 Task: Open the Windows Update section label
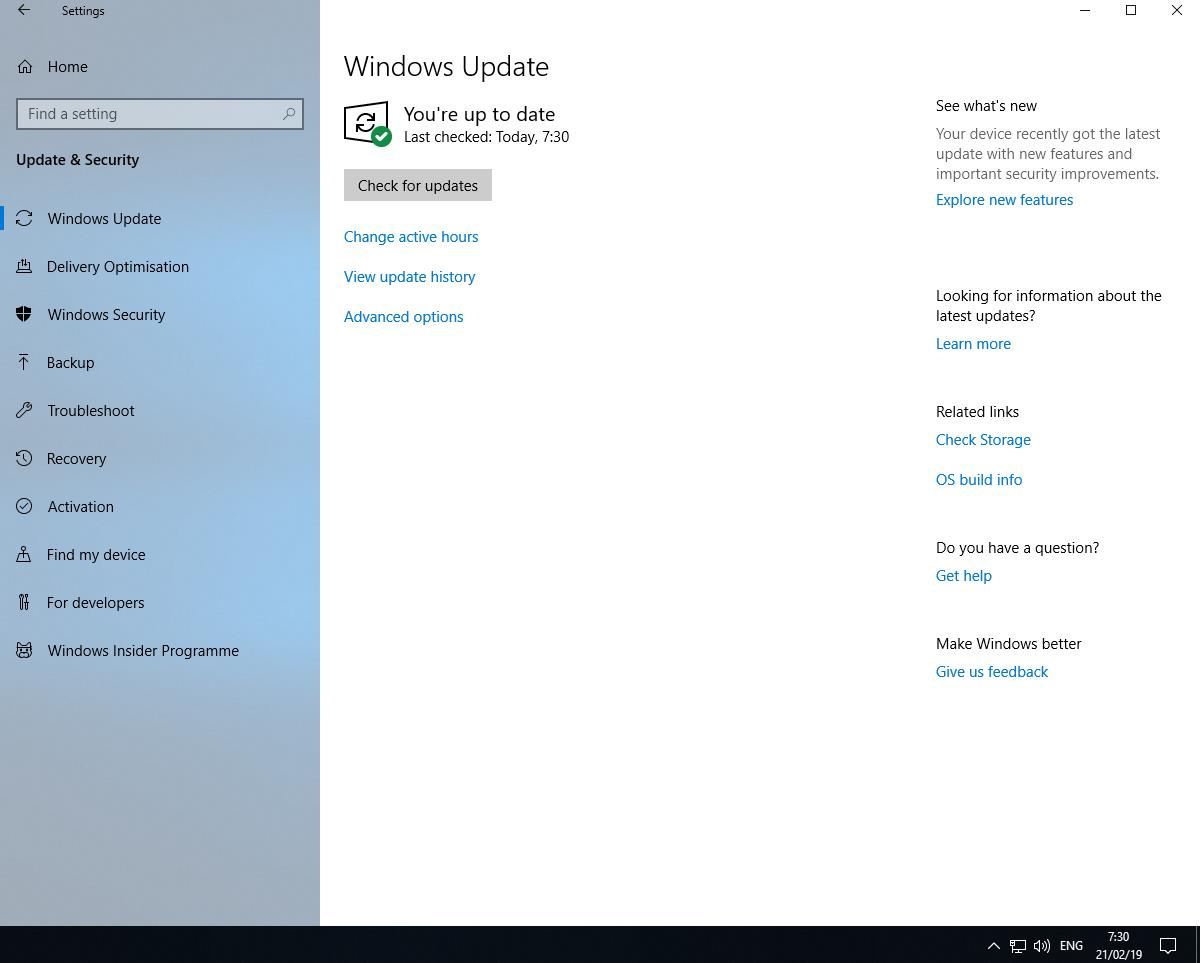click(104, 218)
